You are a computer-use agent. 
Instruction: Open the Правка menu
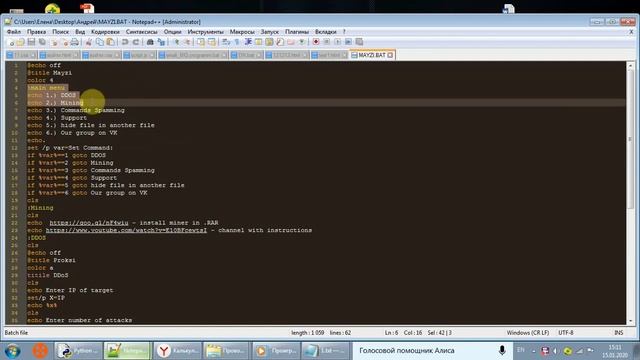pyautogui.click(x=36, y=31)
